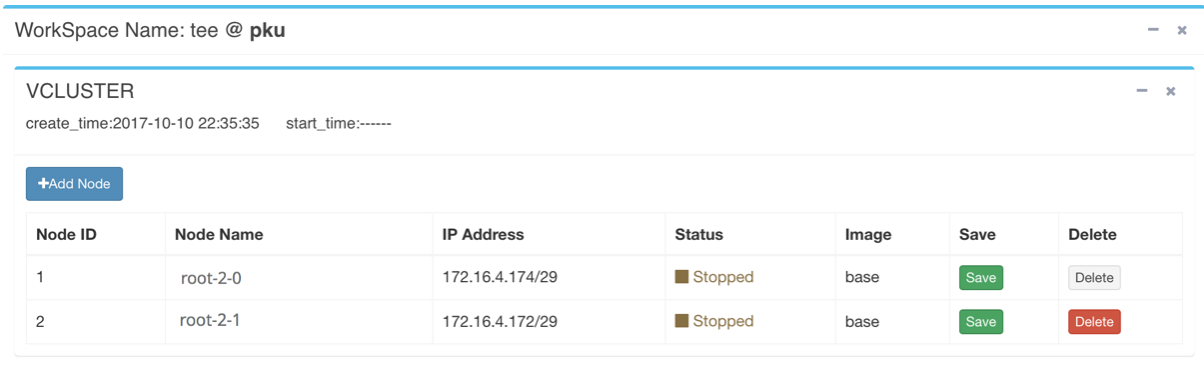
Task: Click the node name root-2-1
Action: coord(210,322)
